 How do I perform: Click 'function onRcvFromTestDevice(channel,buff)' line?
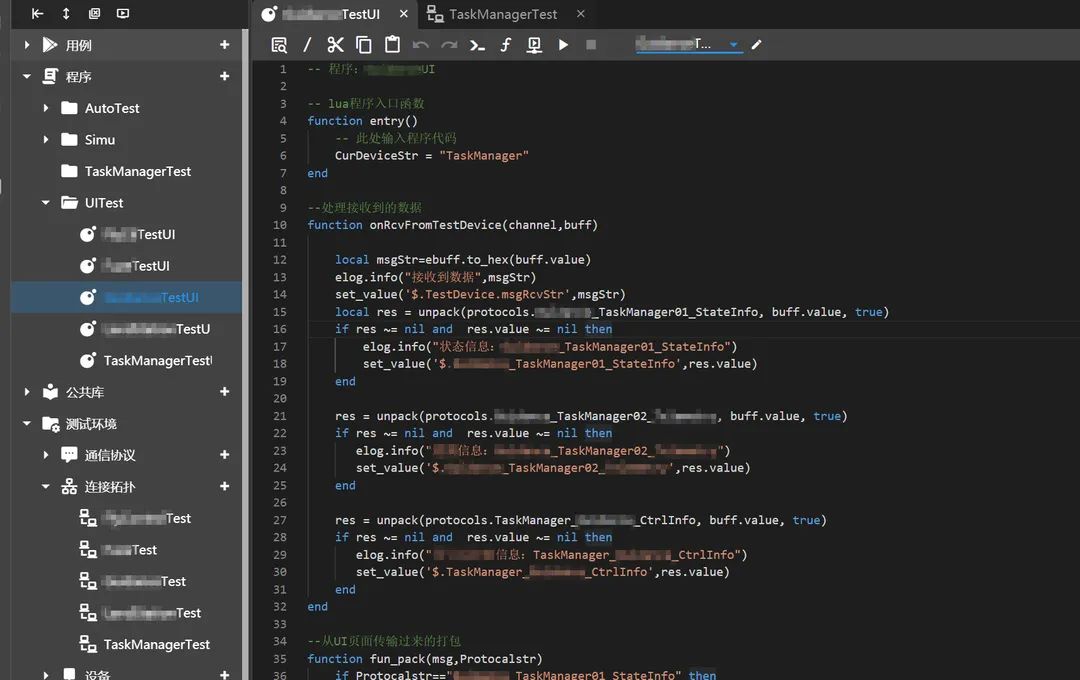point(453,225)
